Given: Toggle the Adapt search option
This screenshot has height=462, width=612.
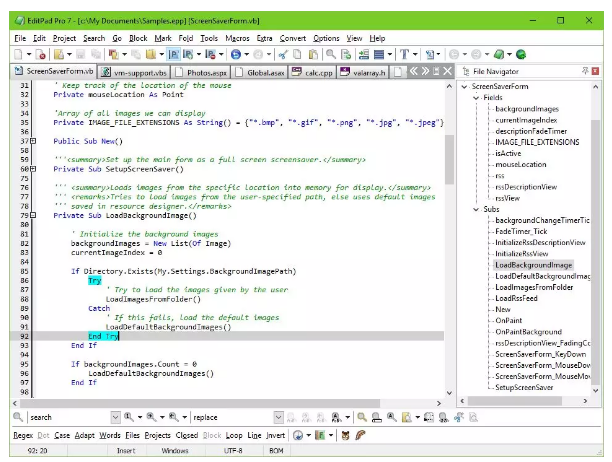Looking at the screenshot, I should [85, 435].
